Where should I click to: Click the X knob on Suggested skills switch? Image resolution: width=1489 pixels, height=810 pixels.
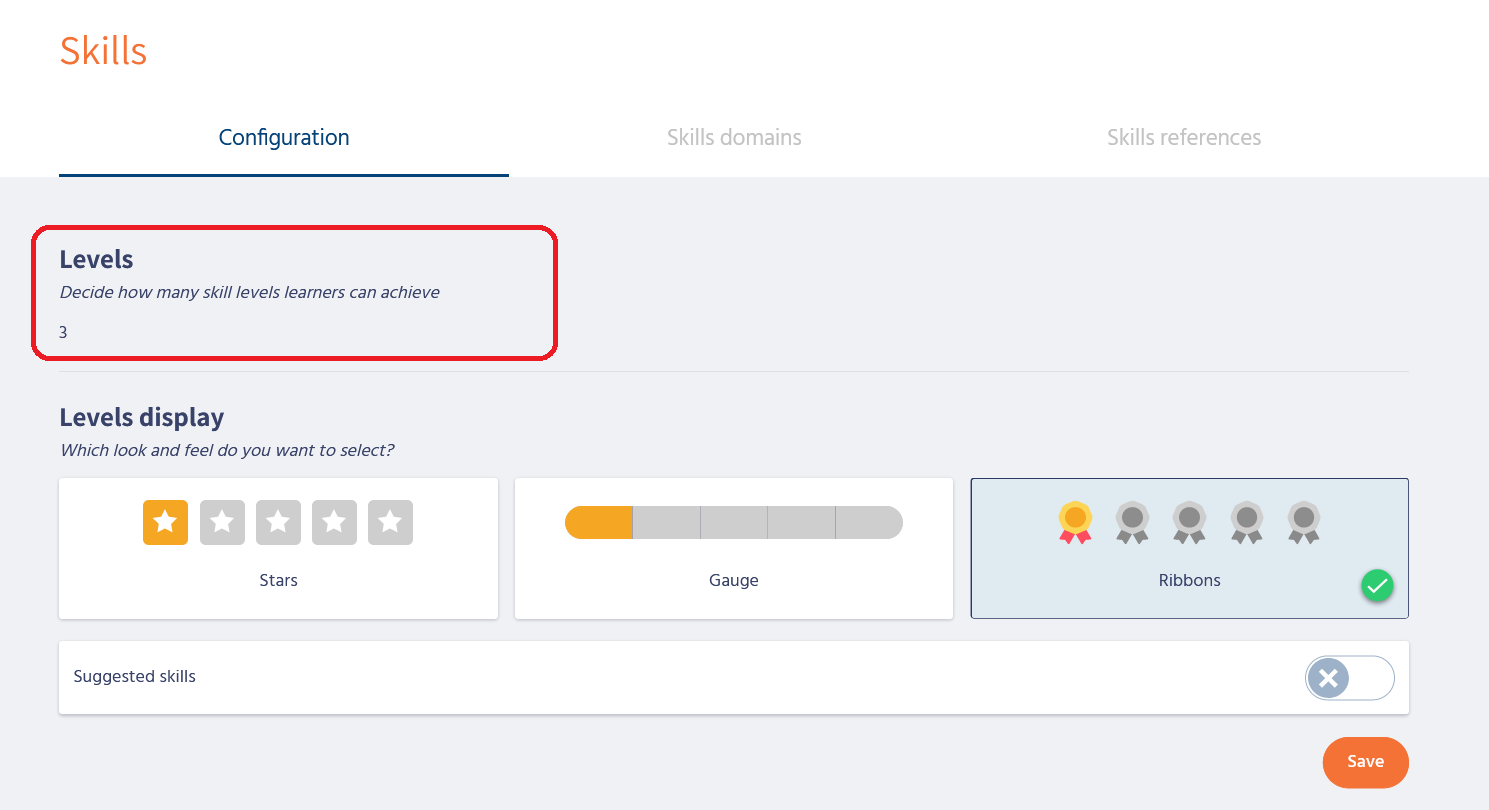(x=1328, y=678)
